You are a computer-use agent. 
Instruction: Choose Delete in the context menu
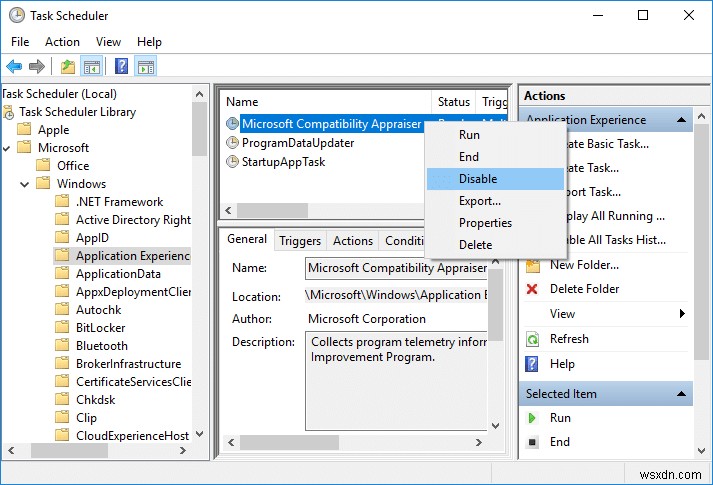point(495,245)
